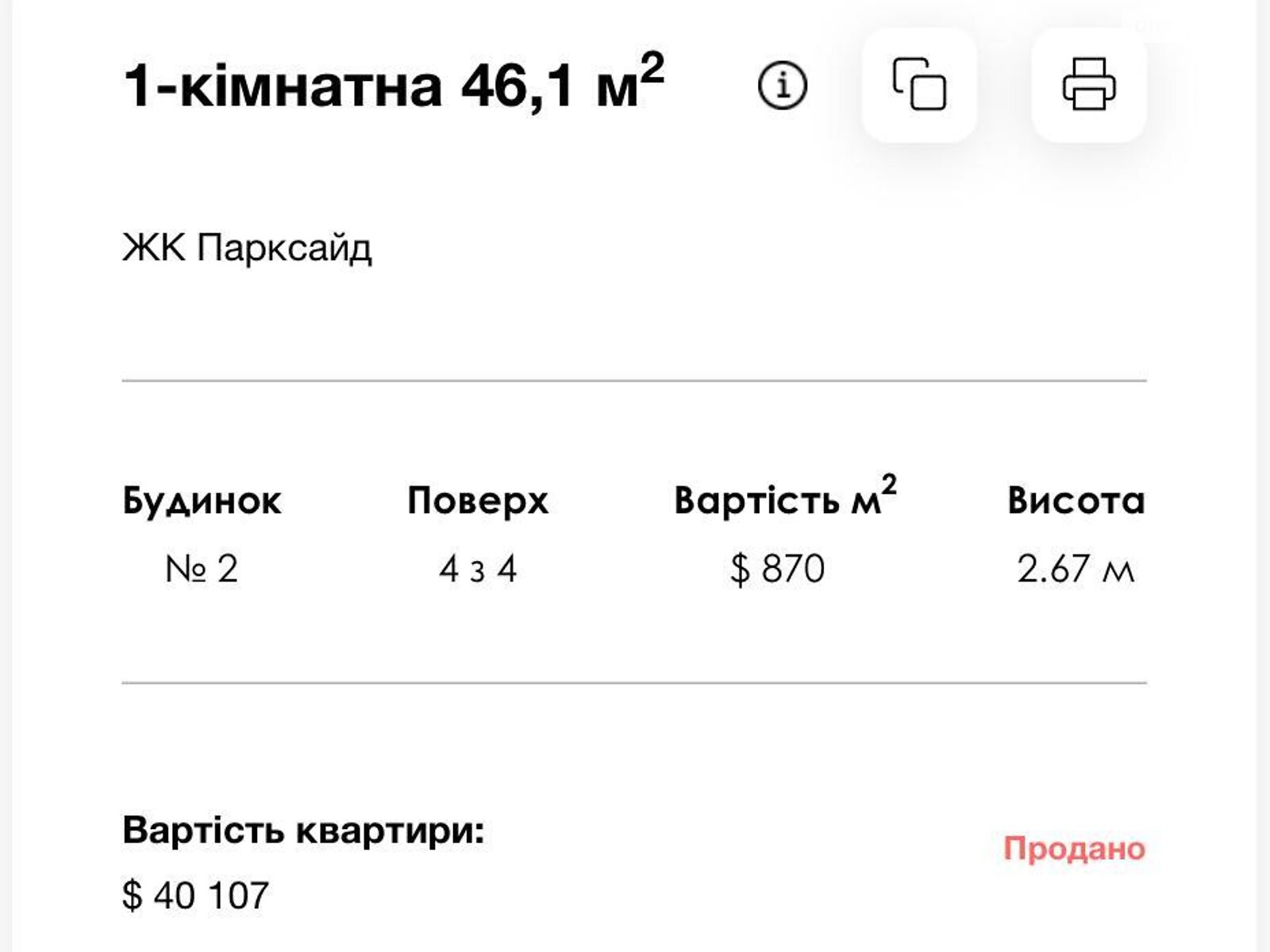The image size is (1270, 952).
Task: Click the word "1-кімнатна" in the heading
Action: pos(283,86)
